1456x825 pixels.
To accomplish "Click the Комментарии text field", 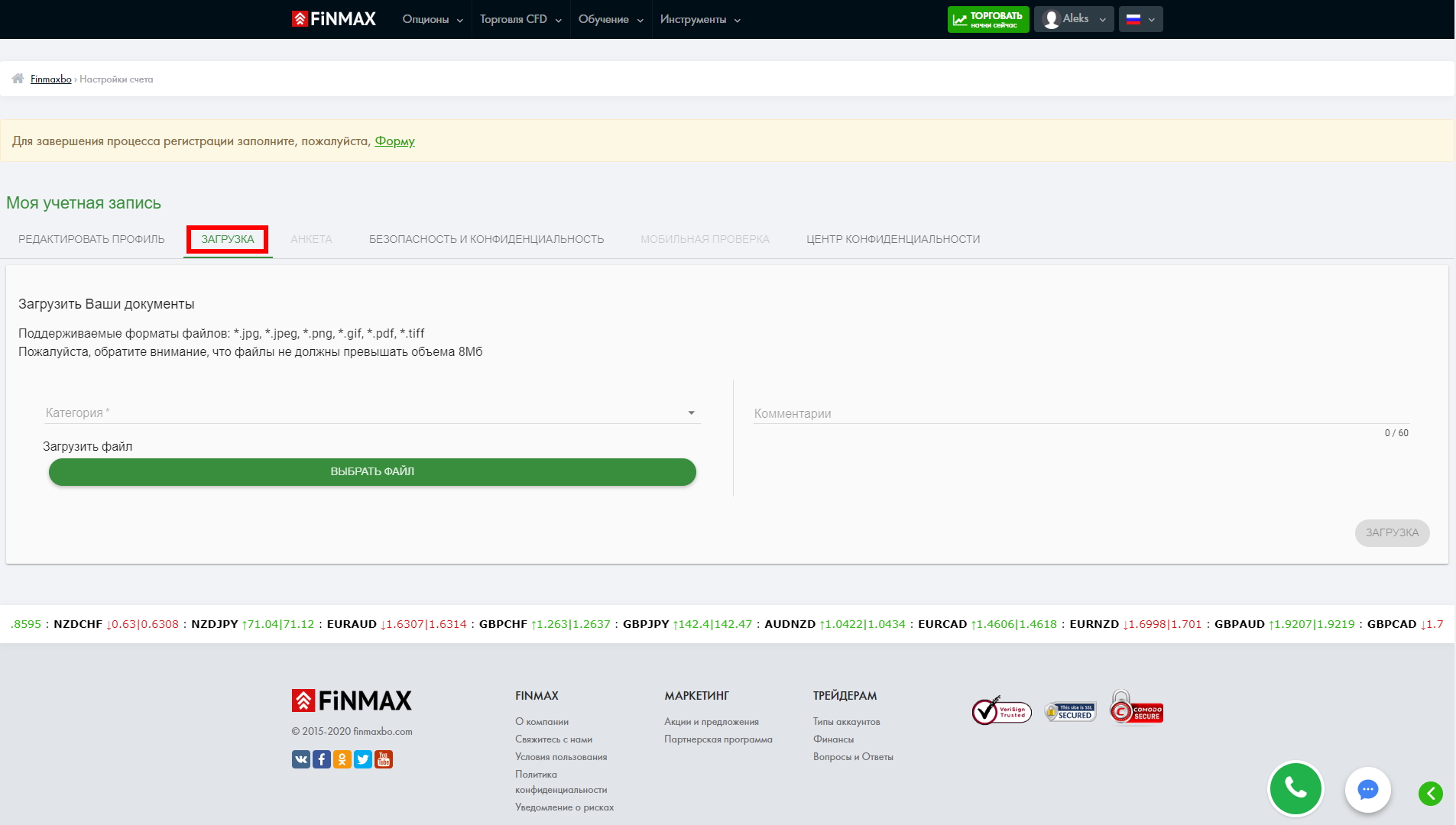I will click(x=1081, y=413).
